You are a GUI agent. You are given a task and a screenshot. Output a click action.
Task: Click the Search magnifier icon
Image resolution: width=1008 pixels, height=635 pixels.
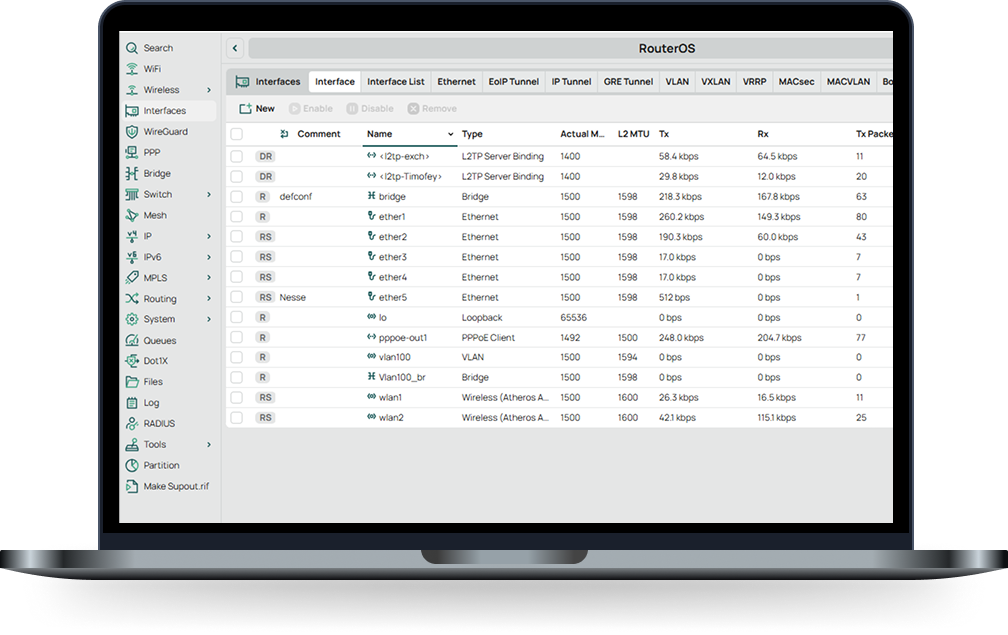pyautogui.click(x=132, y=48)
